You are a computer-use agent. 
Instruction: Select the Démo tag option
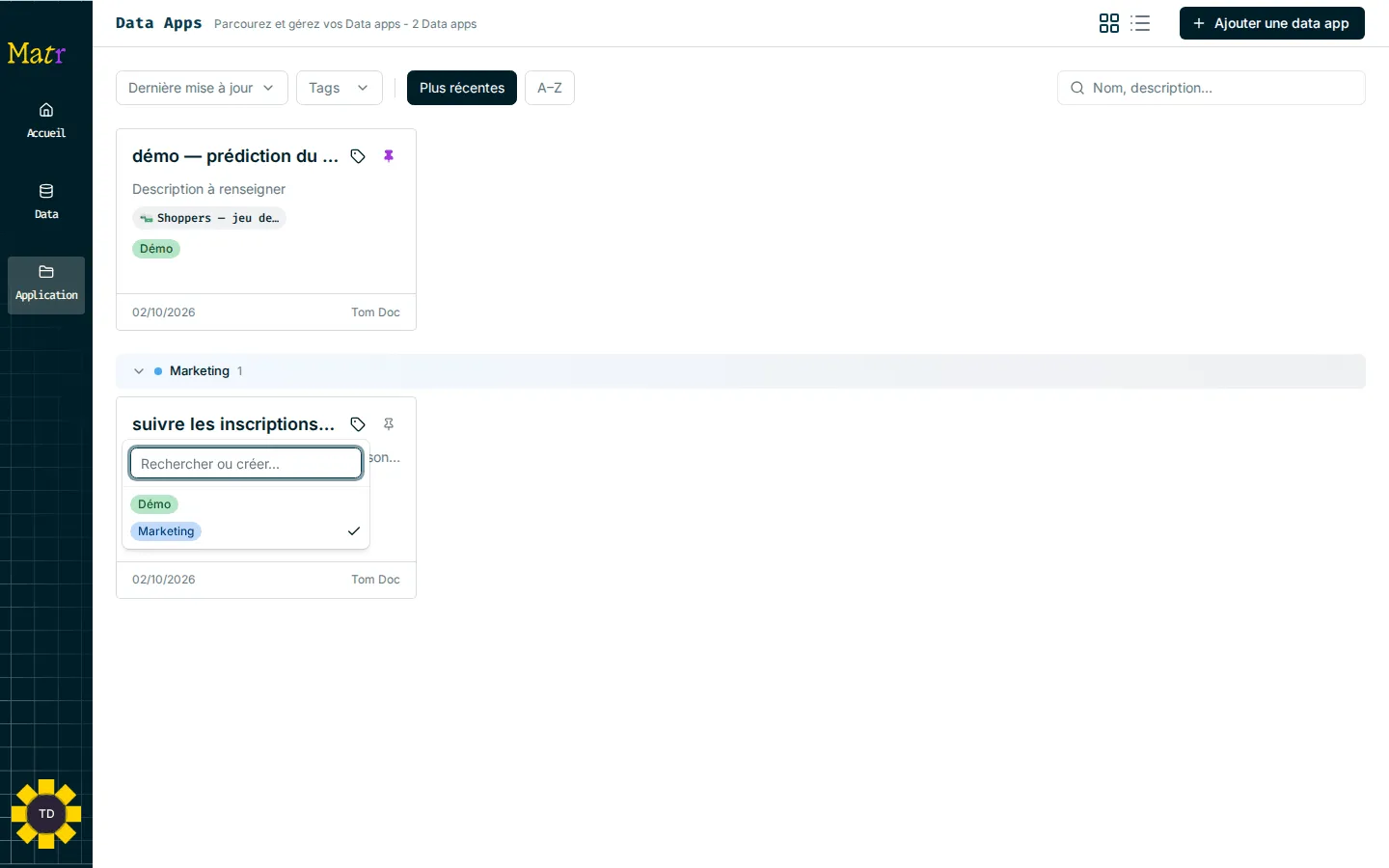pos(246,504)
